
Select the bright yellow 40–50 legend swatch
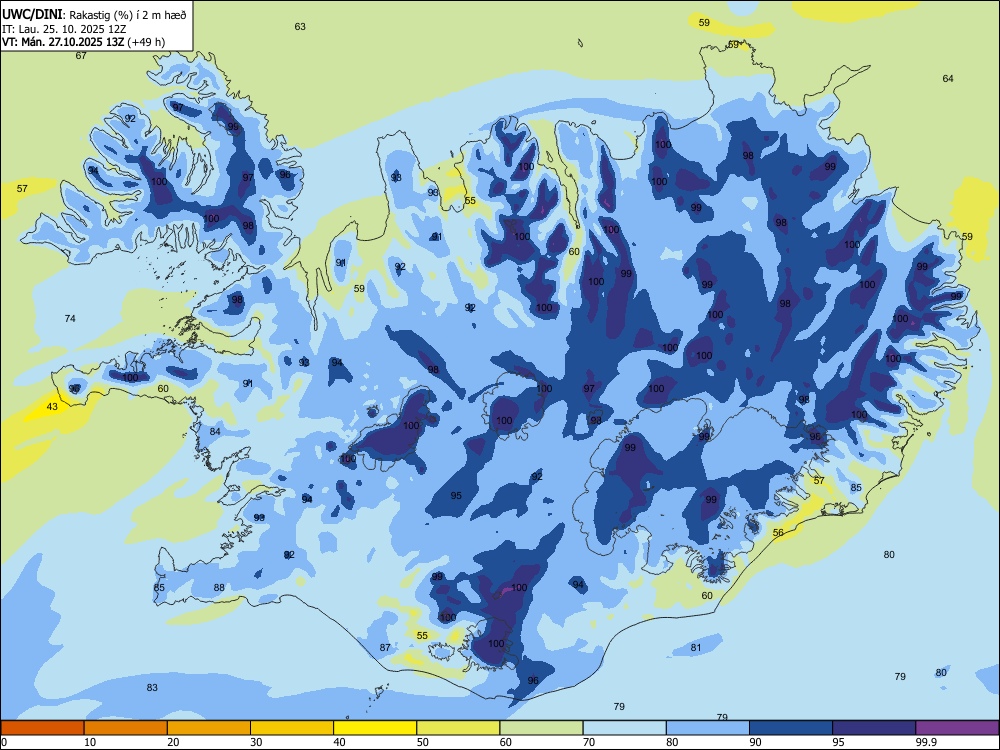tap(375, 728)
